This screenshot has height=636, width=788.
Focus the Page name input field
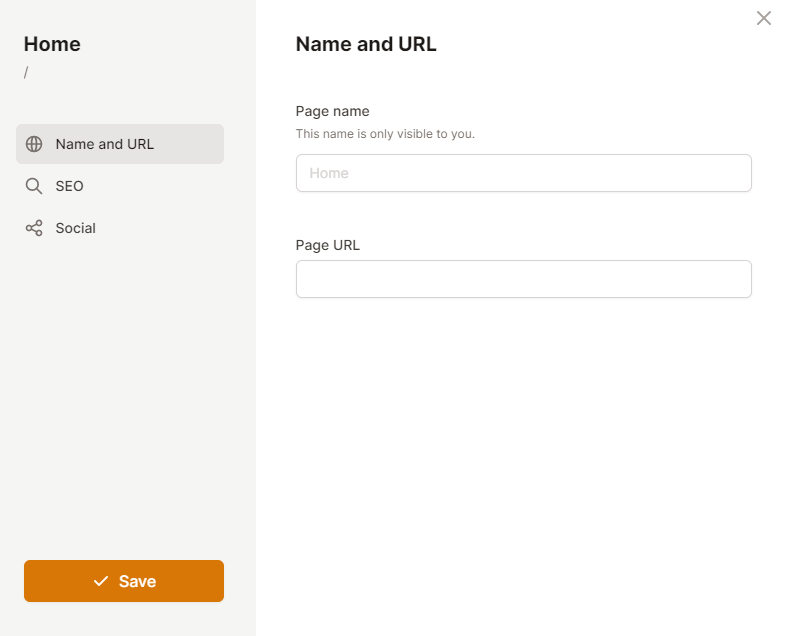523,173
